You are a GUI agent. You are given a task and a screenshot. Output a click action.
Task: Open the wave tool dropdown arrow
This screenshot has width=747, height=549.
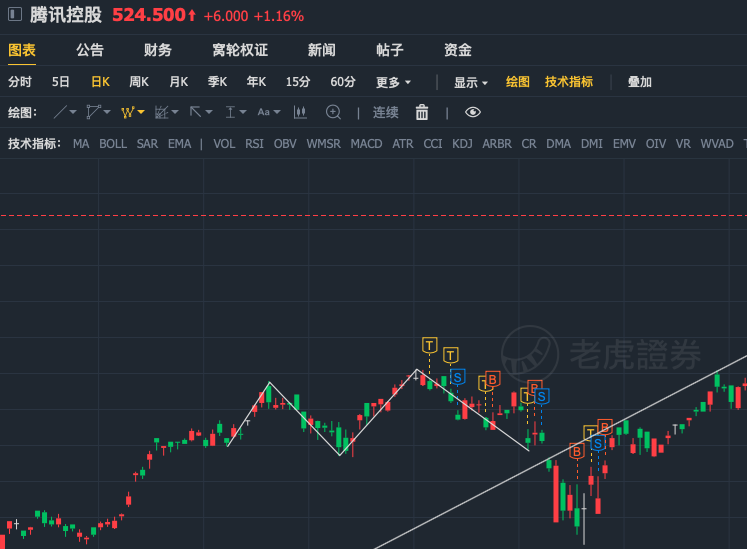pyautogui.click(x=141, y=112)
